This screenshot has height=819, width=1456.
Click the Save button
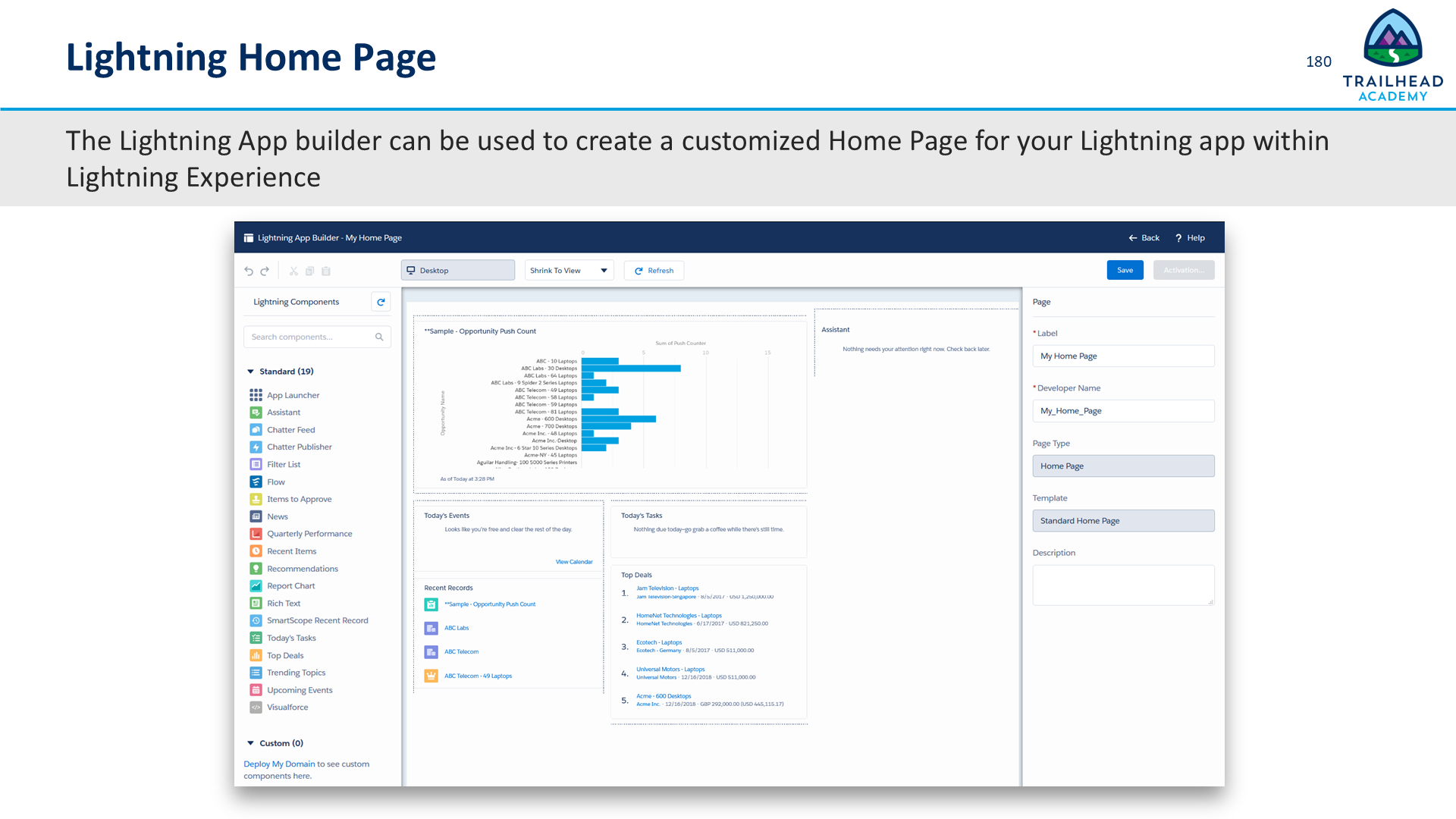(1125, 270)
